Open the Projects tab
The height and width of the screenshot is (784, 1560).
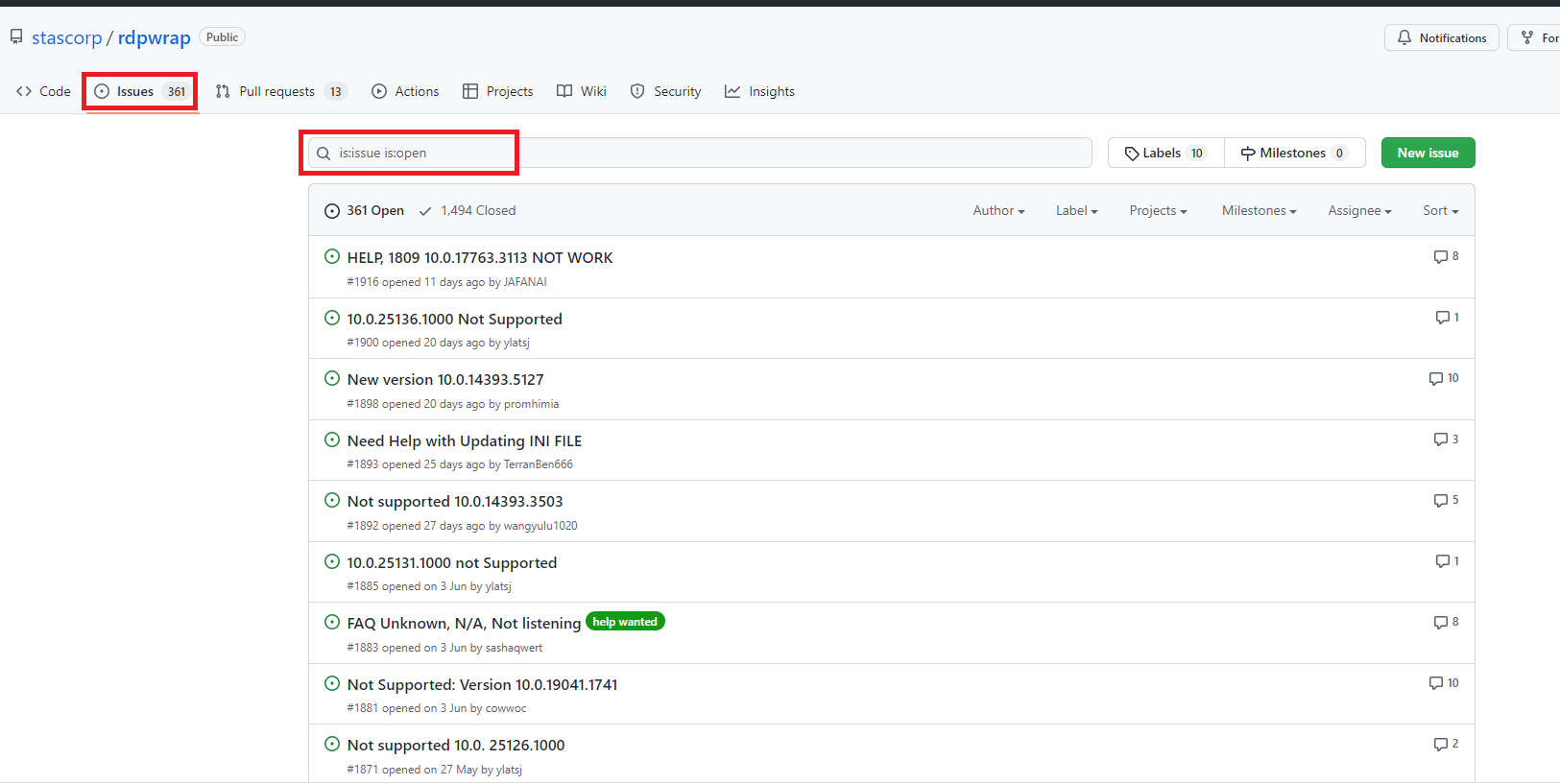497,91
